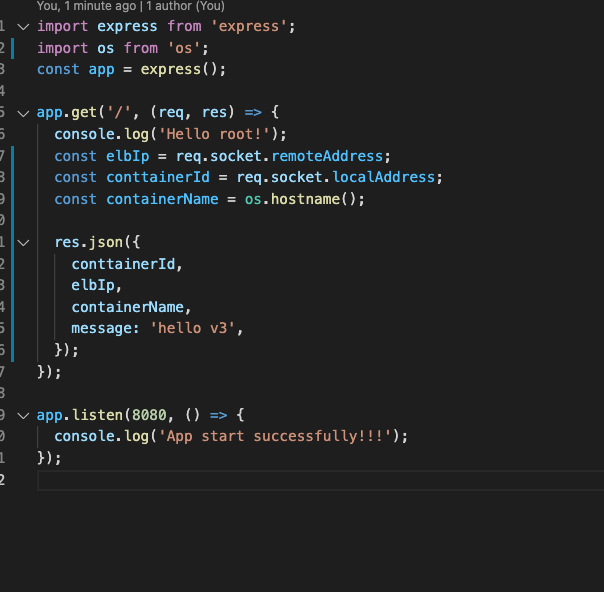
Task: Collapse the app.listen block fold arrow
Action: pos(23,416)
